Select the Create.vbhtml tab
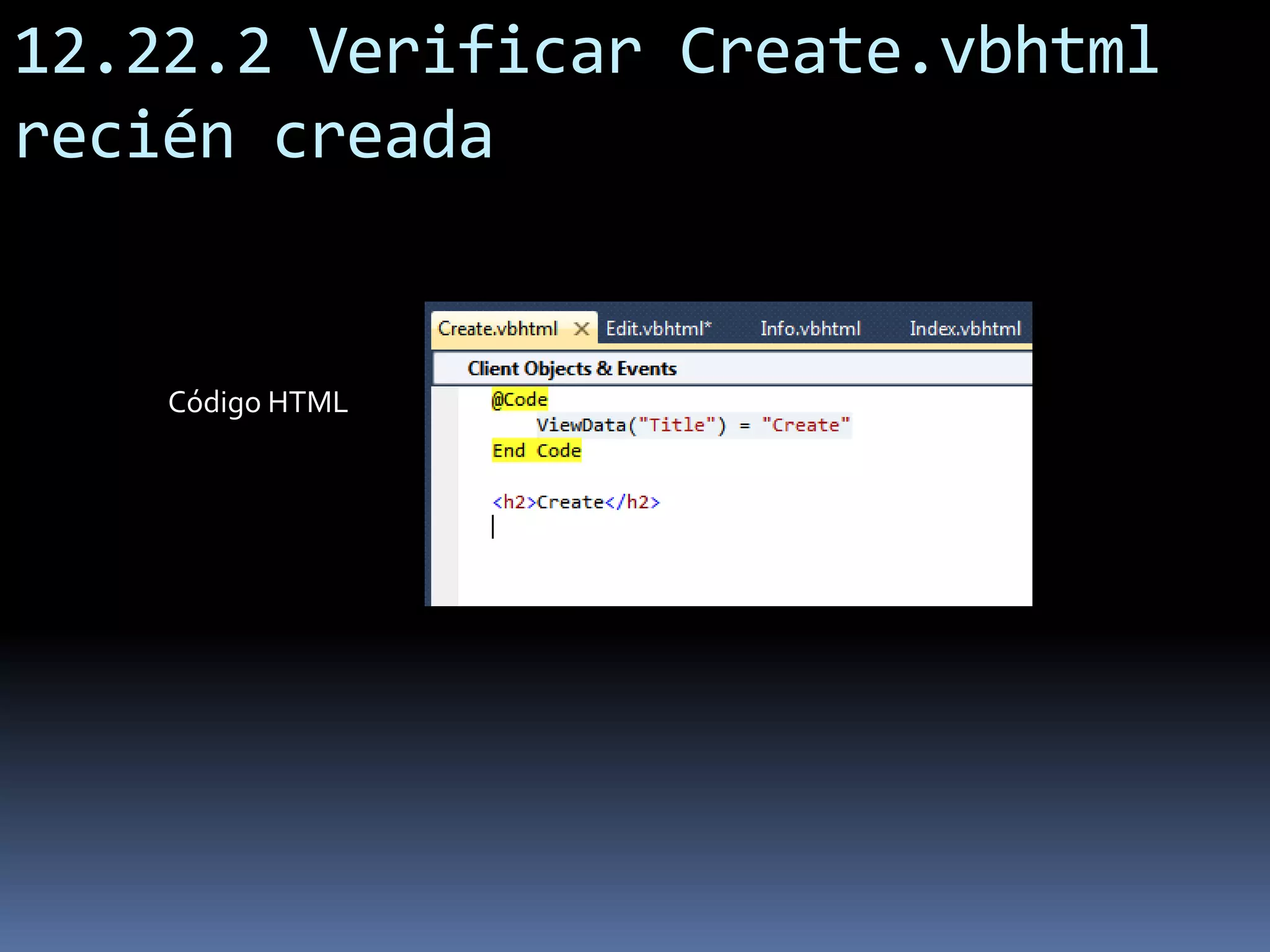The image size is (1270, 952). (498, 328)
